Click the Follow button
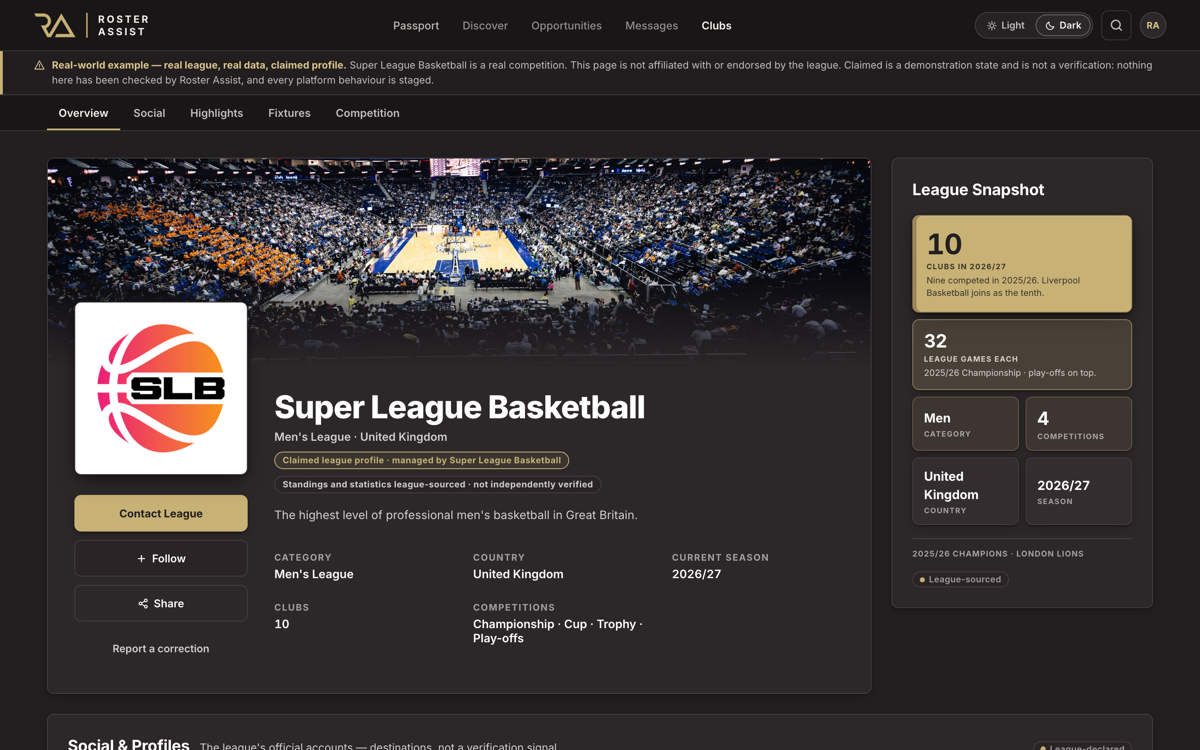 click(161, 558)
